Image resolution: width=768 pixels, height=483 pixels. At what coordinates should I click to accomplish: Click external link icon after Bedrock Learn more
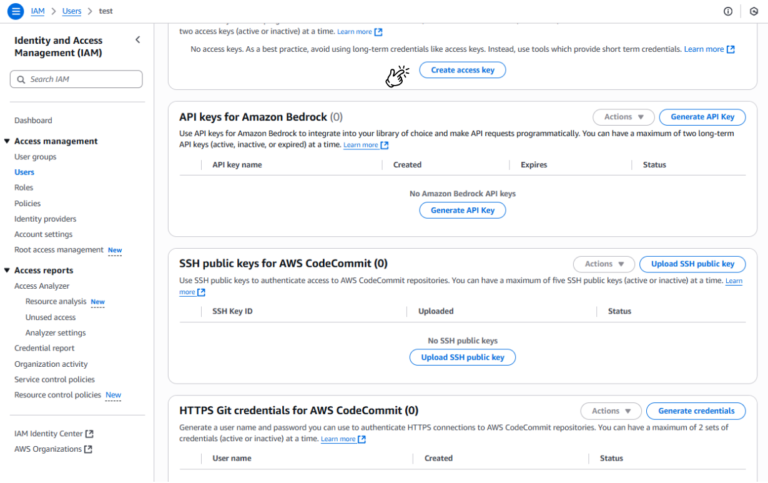coord(385,145)
